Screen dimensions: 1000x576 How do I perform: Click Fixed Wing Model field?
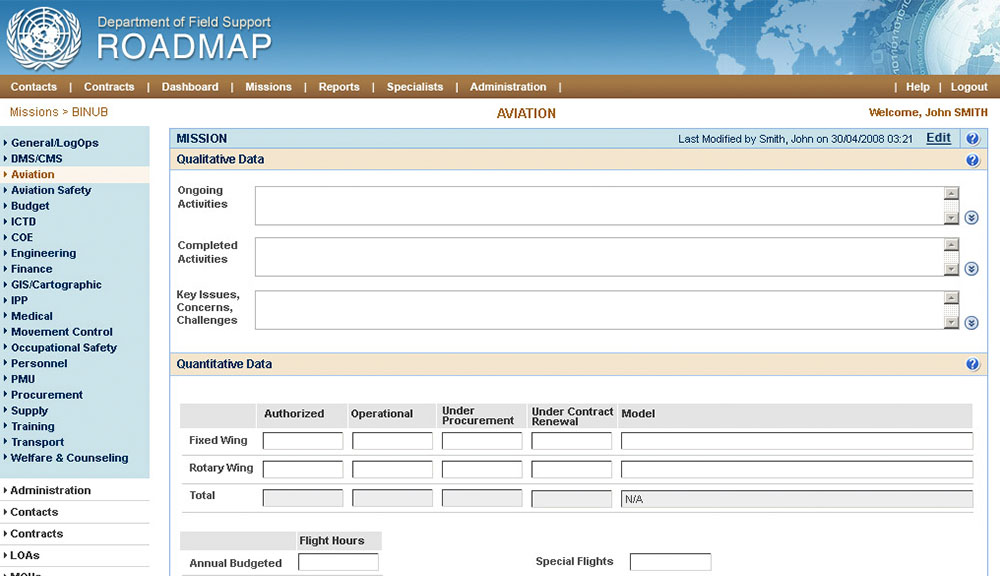coord(797,441)
